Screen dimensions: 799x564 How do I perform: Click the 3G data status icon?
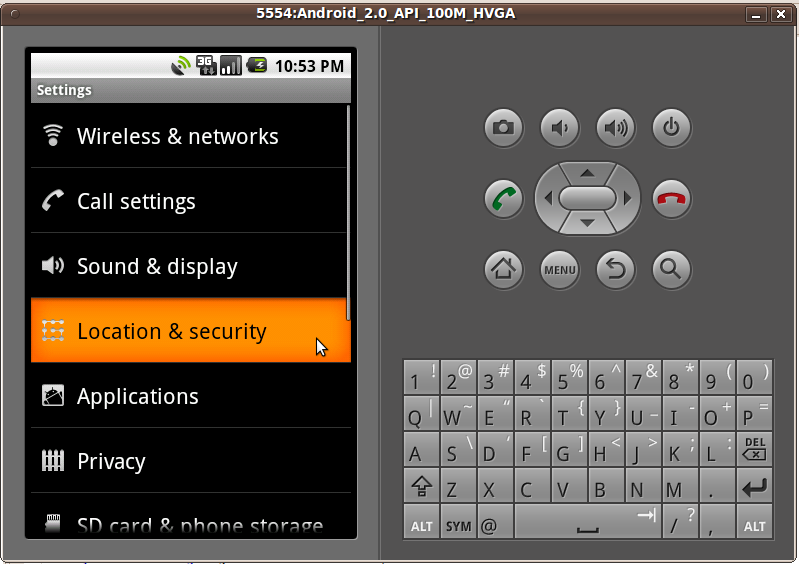[206, 65]
